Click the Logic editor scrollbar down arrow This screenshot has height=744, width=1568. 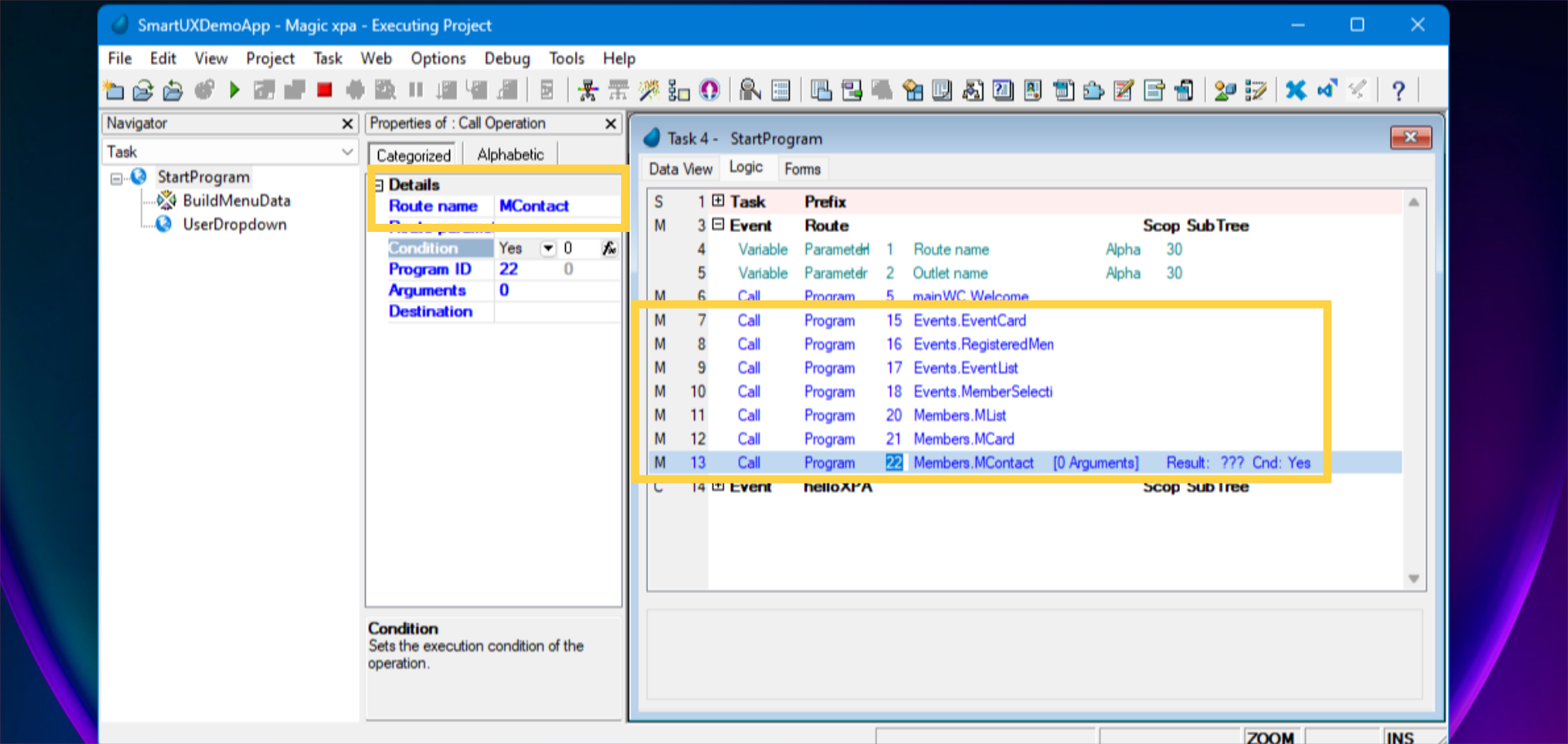click(1414, 579)
